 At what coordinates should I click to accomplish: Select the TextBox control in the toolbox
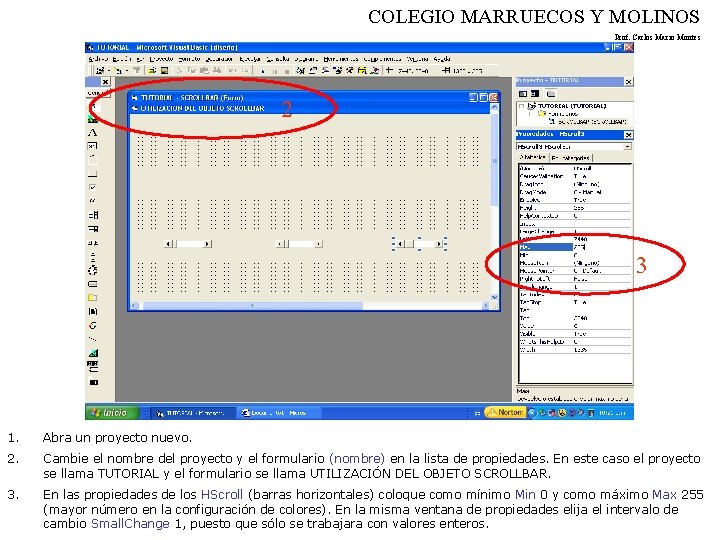93,146
